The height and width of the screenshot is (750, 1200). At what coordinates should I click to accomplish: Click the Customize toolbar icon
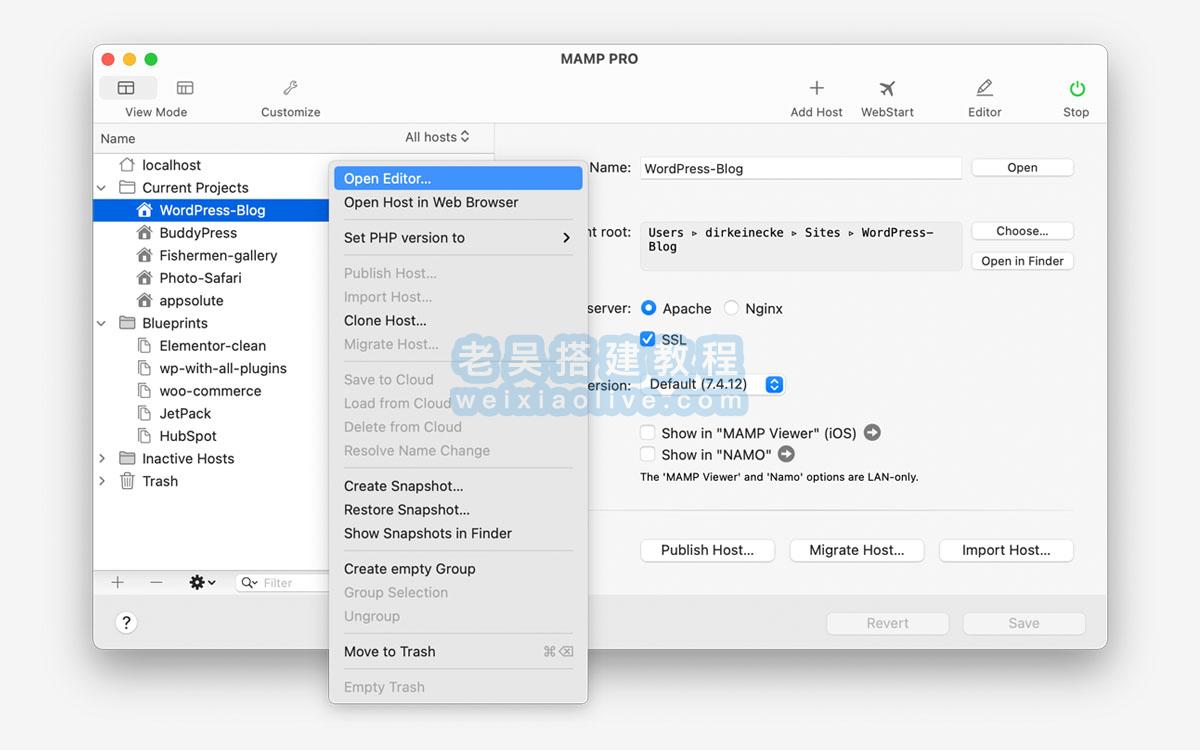pyautogui.click(x=290, y=88)
